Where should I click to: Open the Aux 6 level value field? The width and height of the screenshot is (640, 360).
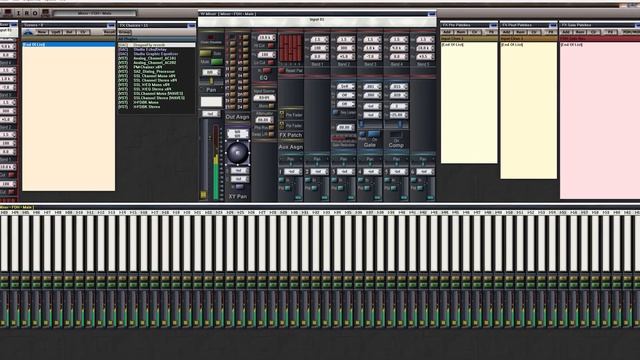424,172
